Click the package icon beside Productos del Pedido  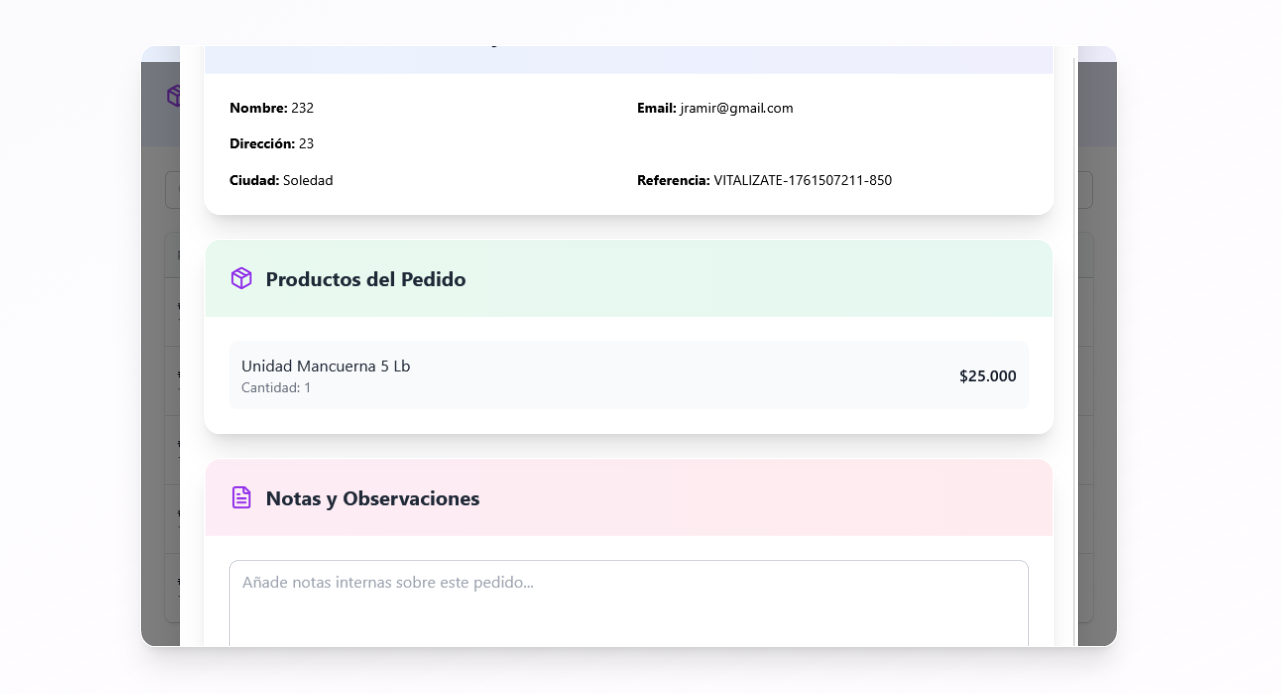click(x=241, y=279)
